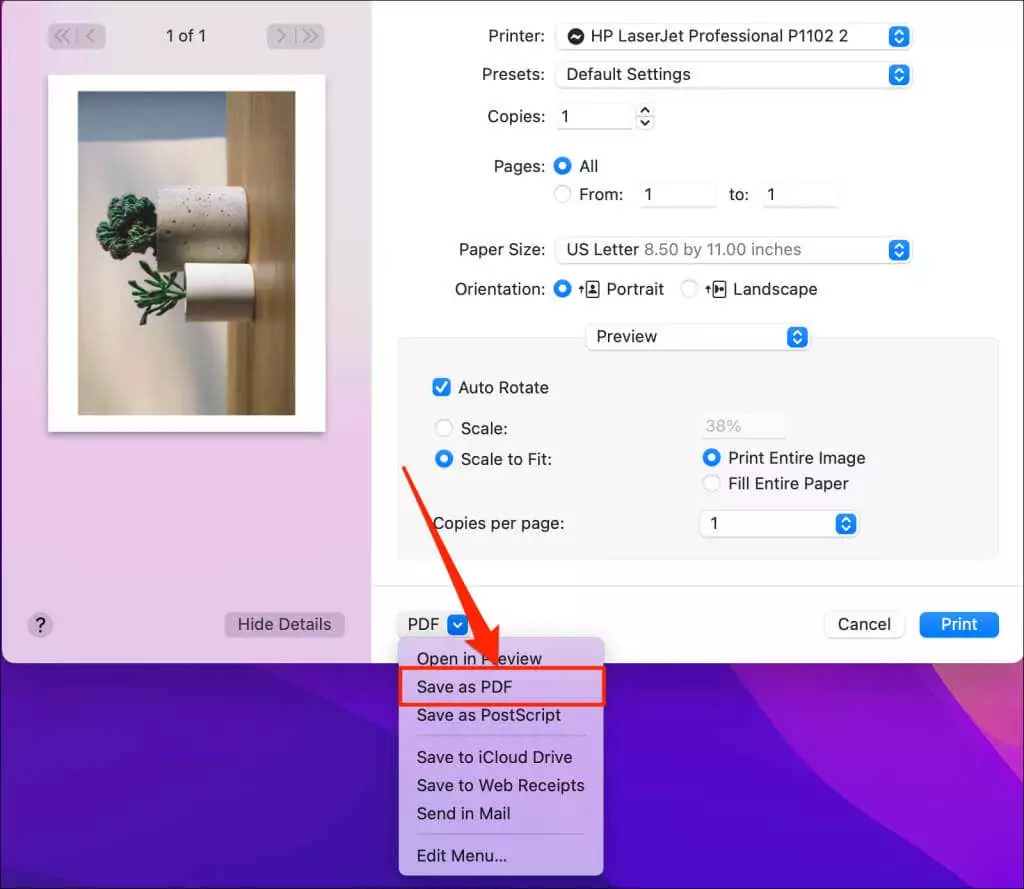Select Save as PDF menu item

point(501,687)
